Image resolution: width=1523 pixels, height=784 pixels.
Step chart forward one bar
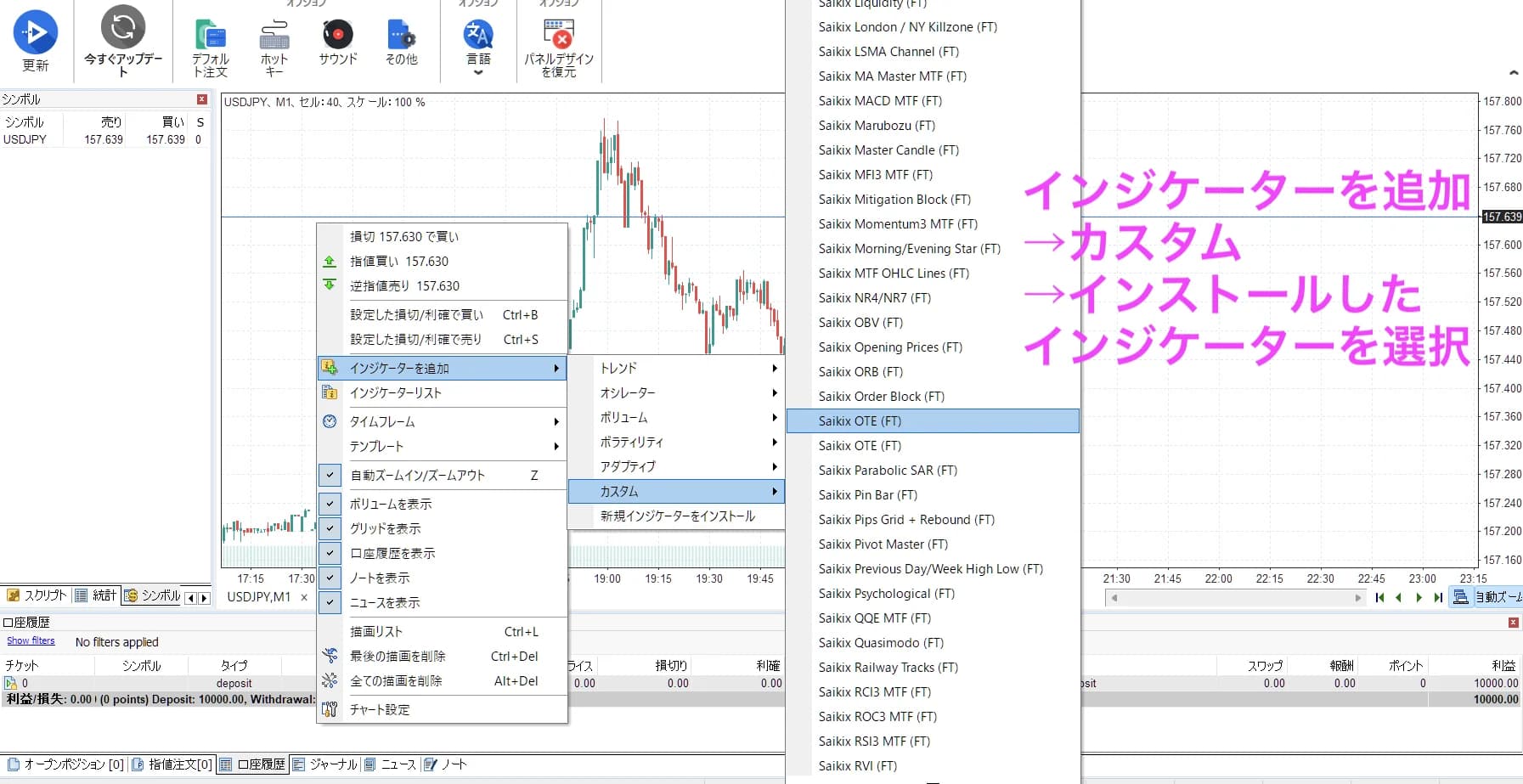tap(1419, 597)
